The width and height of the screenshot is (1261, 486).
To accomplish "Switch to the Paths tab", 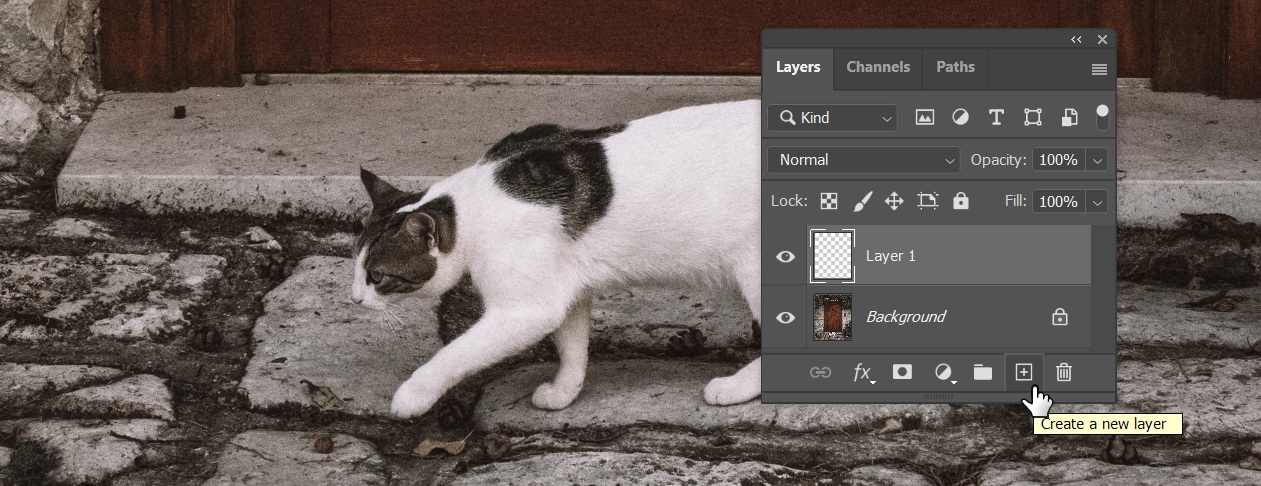I will 955,67.
